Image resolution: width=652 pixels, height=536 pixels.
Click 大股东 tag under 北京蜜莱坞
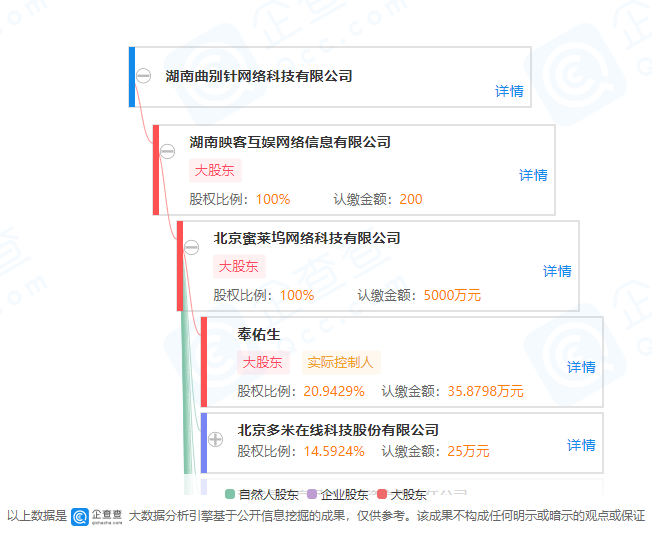pyautogui.click(x=239, y=267)
